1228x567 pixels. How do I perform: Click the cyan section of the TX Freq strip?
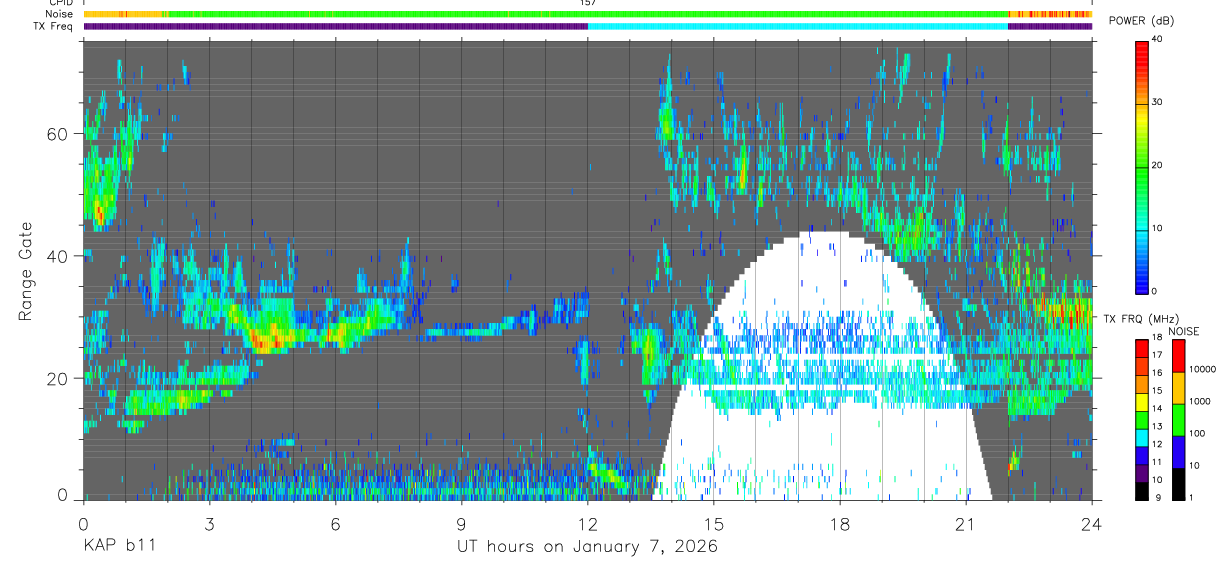tap(798, 27)
